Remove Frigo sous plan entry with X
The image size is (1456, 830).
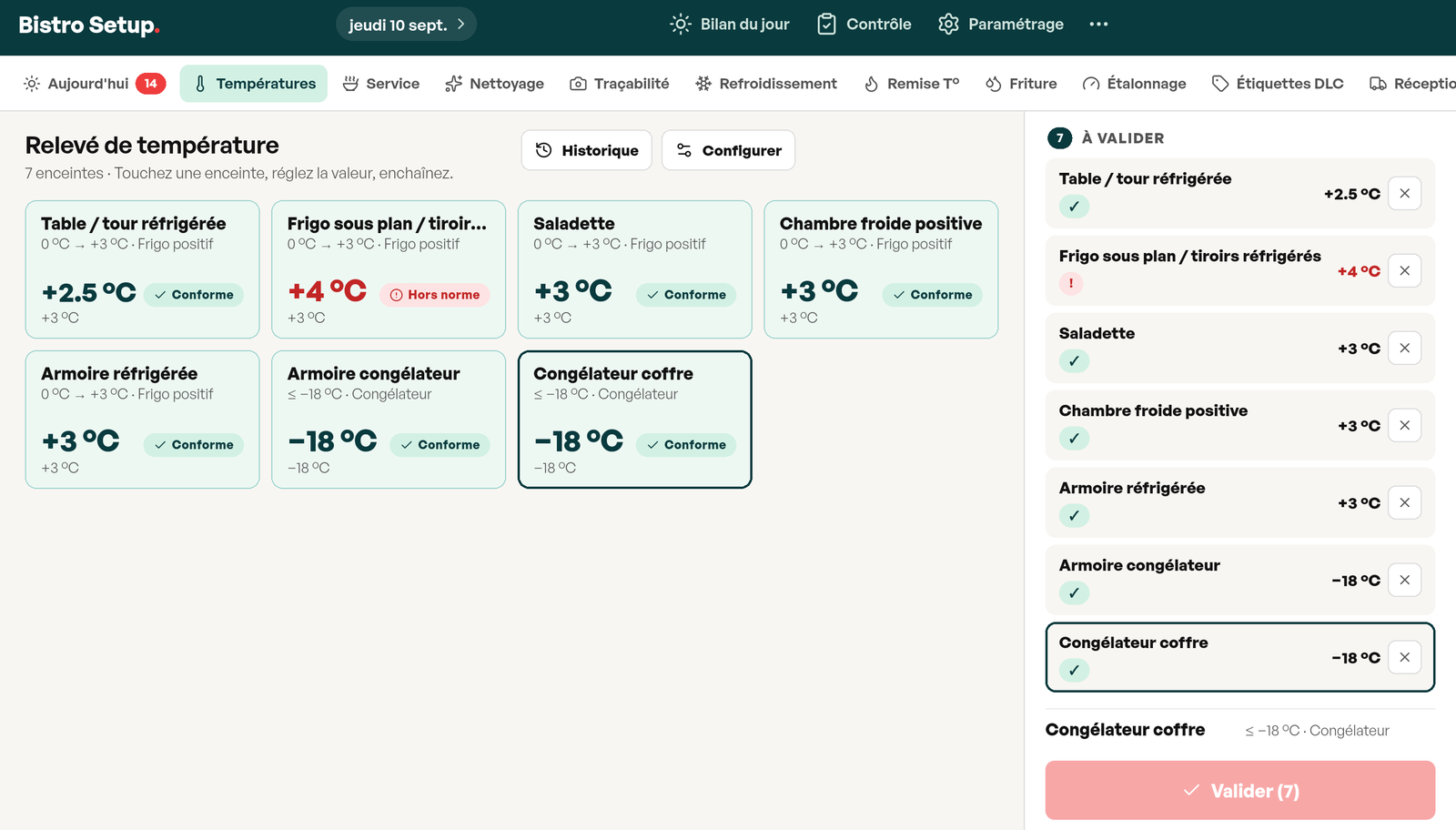tap(1404, 270)
